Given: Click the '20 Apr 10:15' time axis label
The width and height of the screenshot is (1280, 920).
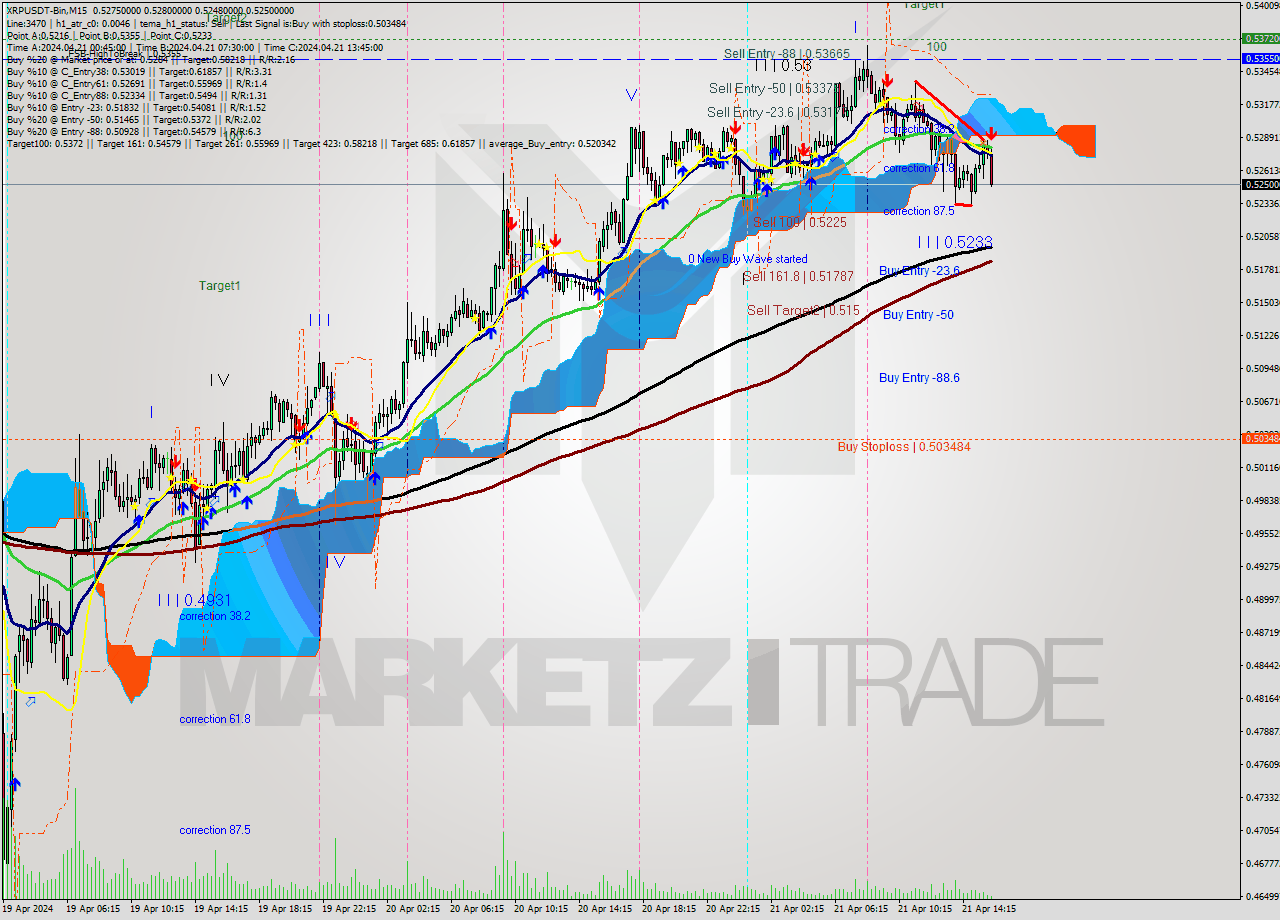Looking at the screenshot, I should 540,909.
